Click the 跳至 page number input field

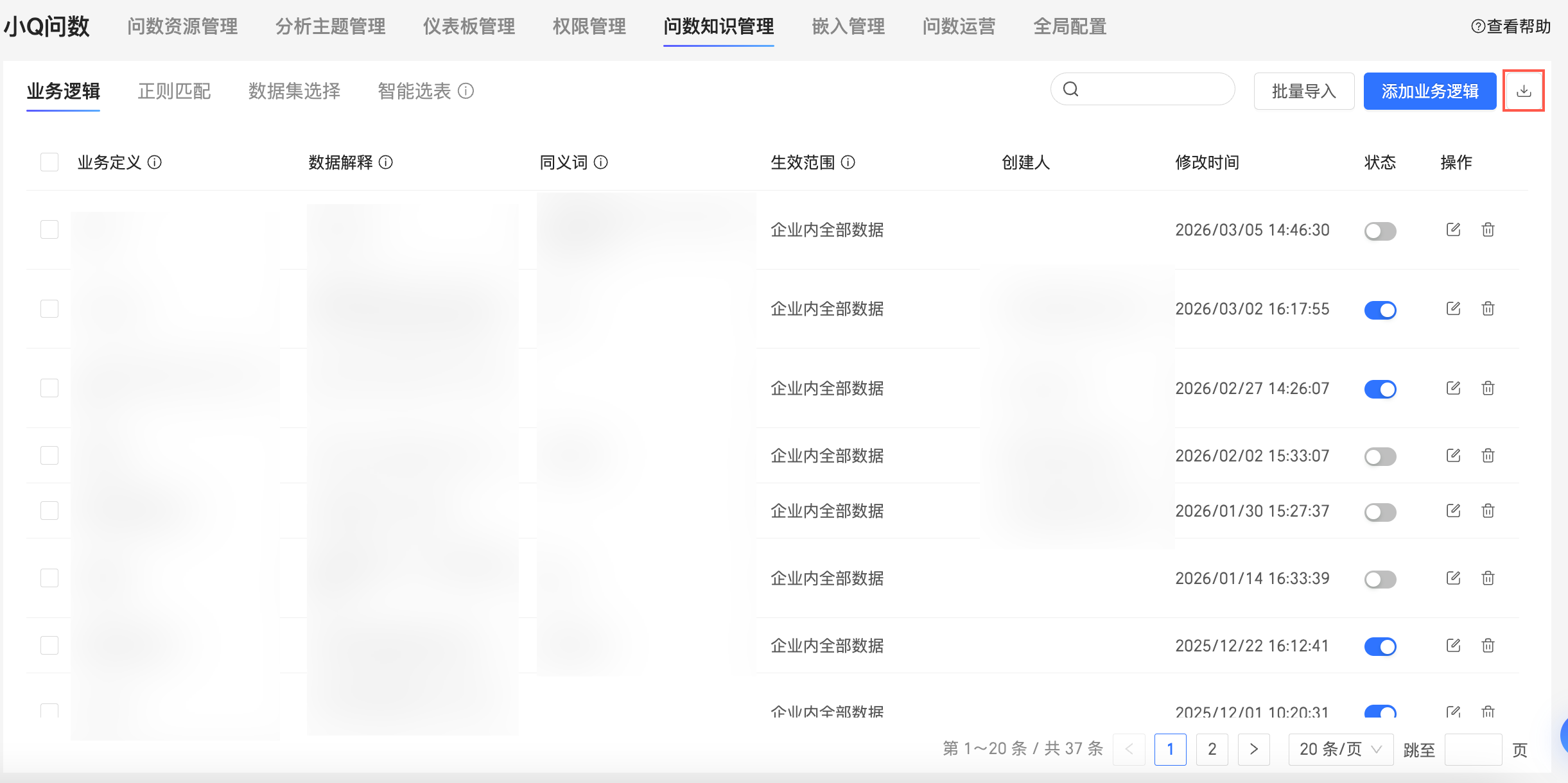coord(1472,749)
